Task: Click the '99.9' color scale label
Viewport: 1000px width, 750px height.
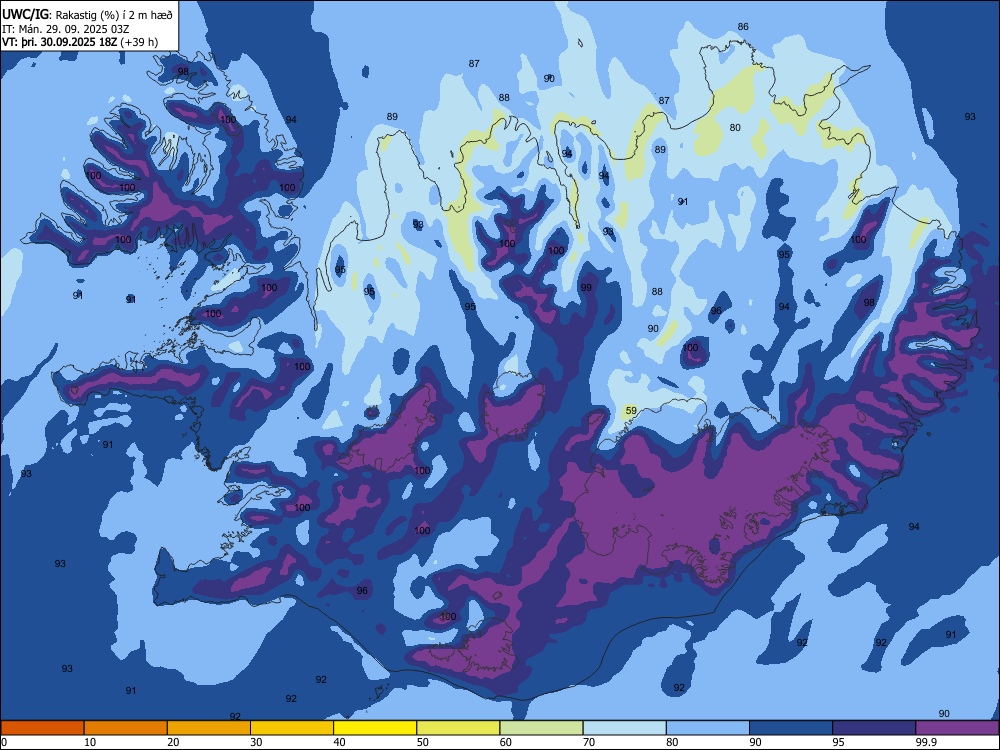Action: pyautogui.click(x=926, y=742)
